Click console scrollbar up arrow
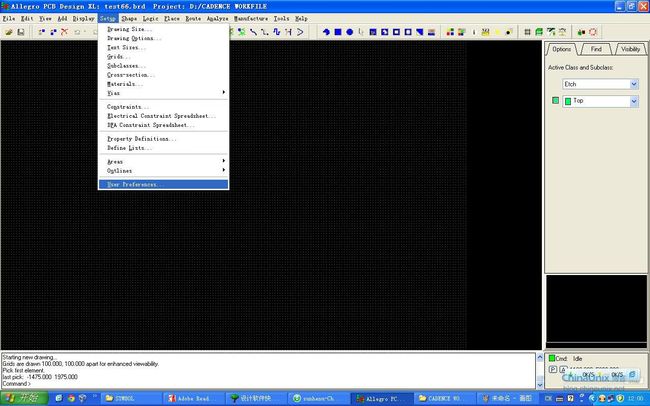 click(x=539, y=357)
